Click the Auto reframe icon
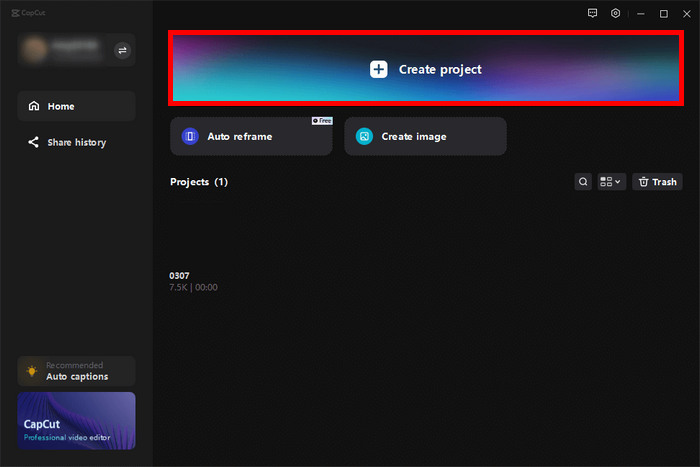Screen dimensions: 700x467 click(x=190, y=136)
